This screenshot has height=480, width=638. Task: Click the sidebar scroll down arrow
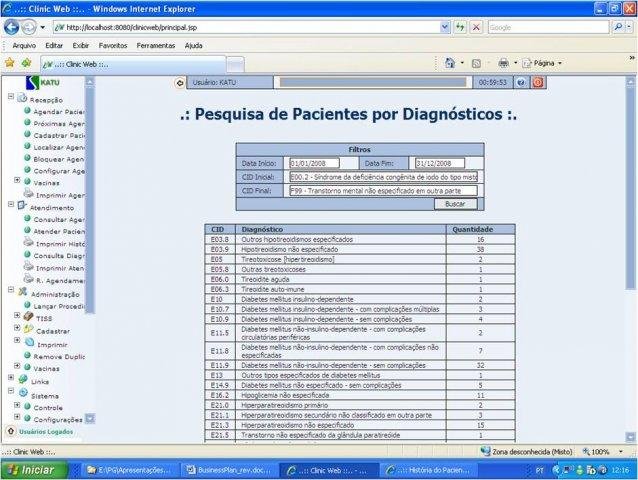coord(90,418)
